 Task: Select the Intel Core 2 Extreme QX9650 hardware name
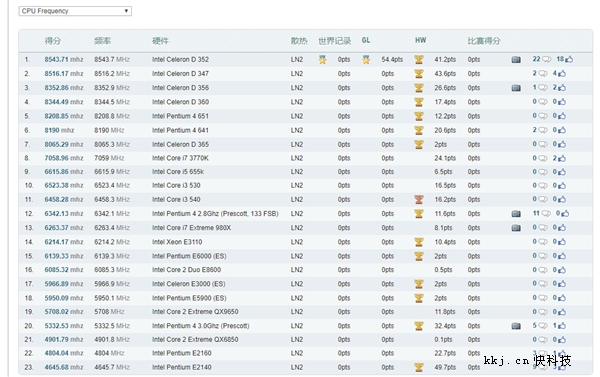point(195,312)
